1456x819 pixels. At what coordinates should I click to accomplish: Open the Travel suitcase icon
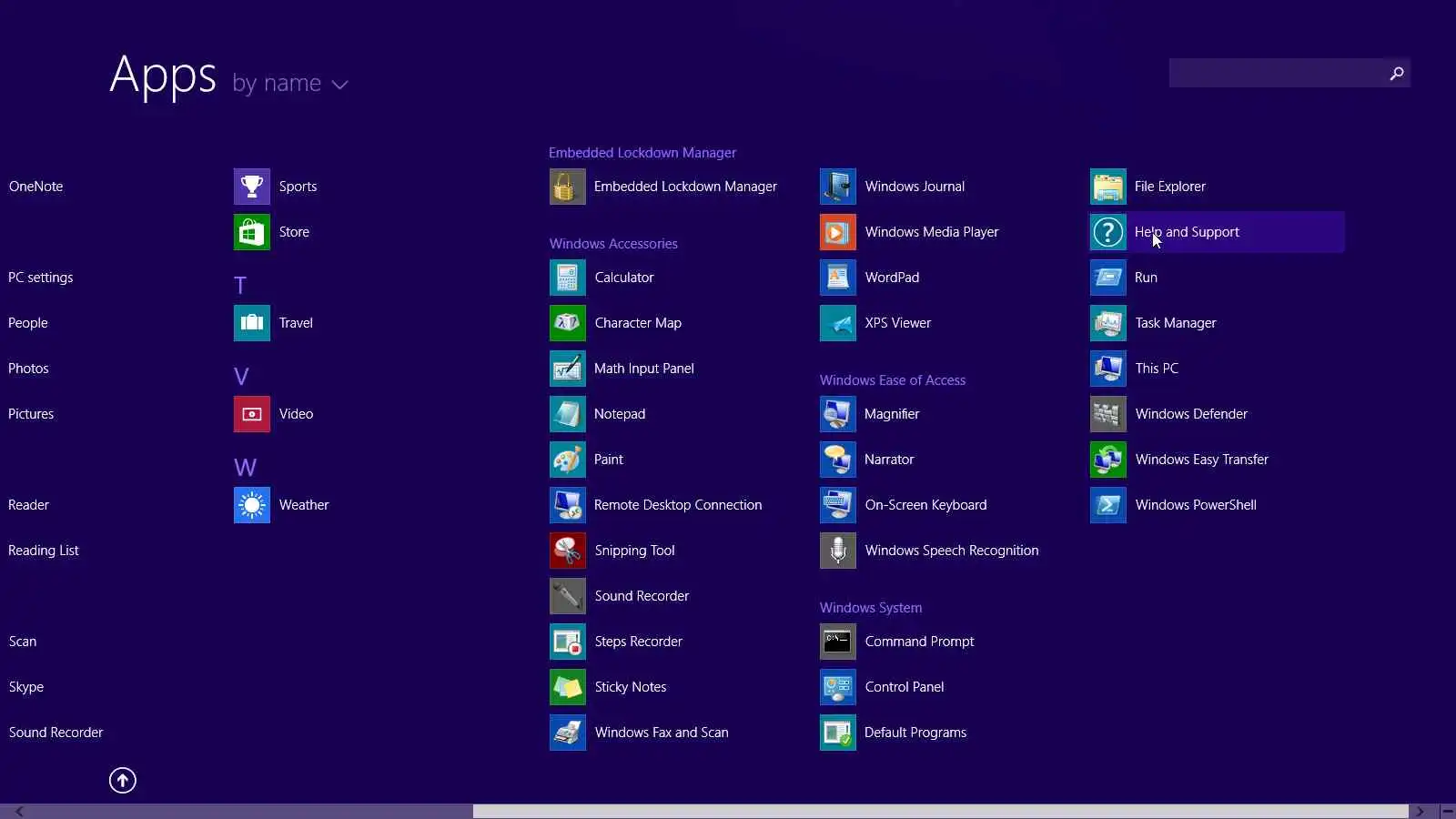pos(252,323)
